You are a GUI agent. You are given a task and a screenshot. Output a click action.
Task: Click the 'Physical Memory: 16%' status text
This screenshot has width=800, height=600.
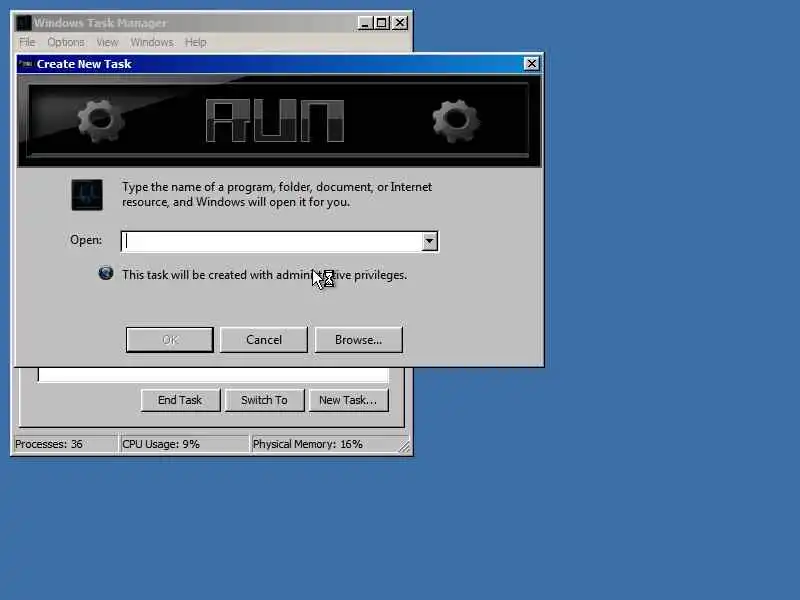[x=308, y=444]
